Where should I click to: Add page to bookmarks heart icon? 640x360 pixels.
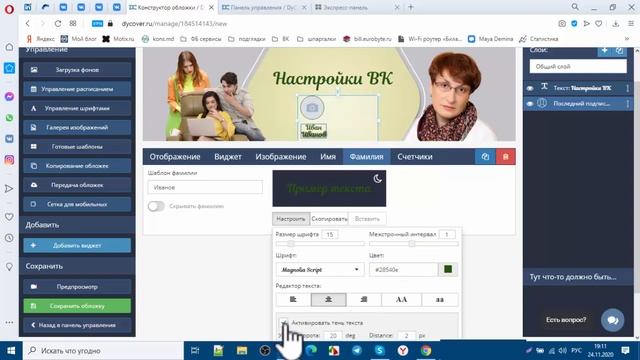pyautogui.click(x=598, y=24)
